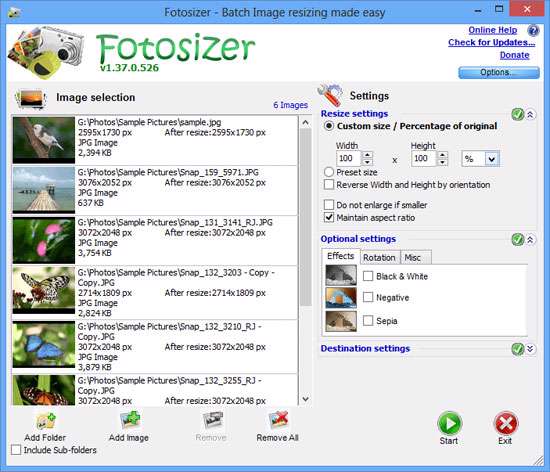Select the bird thumbnail for sample.jpg
Image resolution: width=550 pixels, height=472 pixels.
44,140
